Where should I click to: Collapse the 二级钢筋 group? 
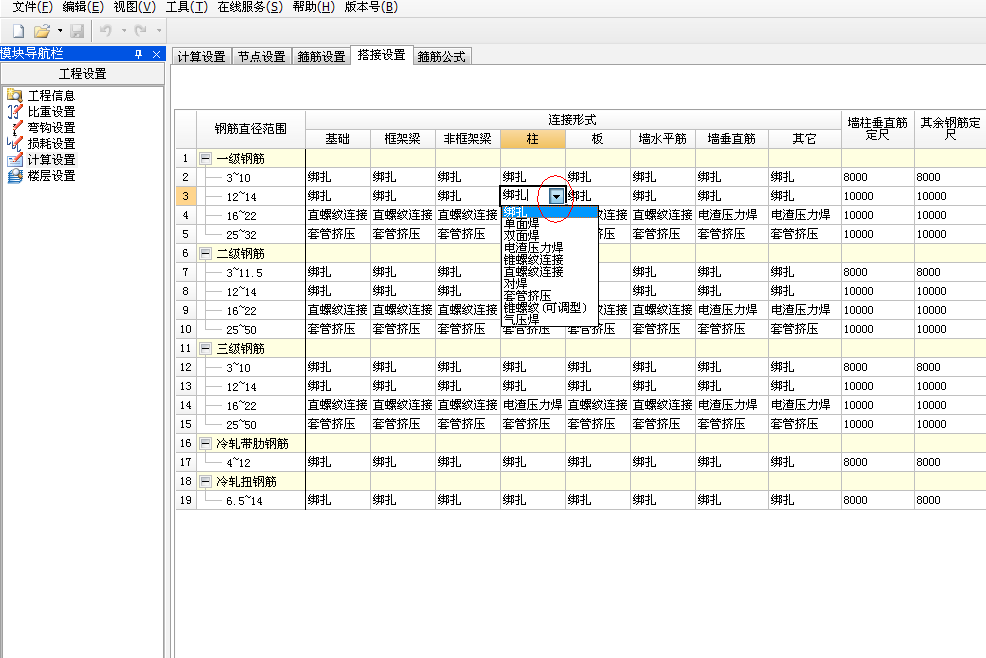click(205, 254)
